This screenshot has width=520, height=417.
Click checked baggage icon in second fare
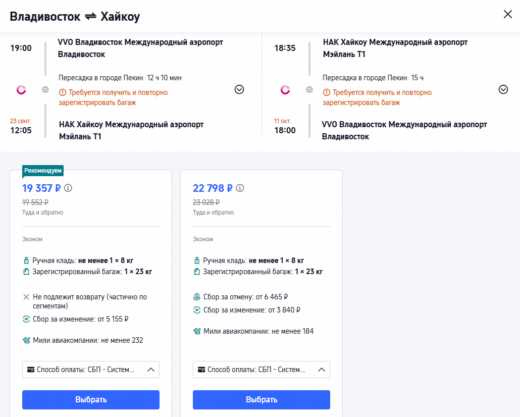(x=197, y=272)
